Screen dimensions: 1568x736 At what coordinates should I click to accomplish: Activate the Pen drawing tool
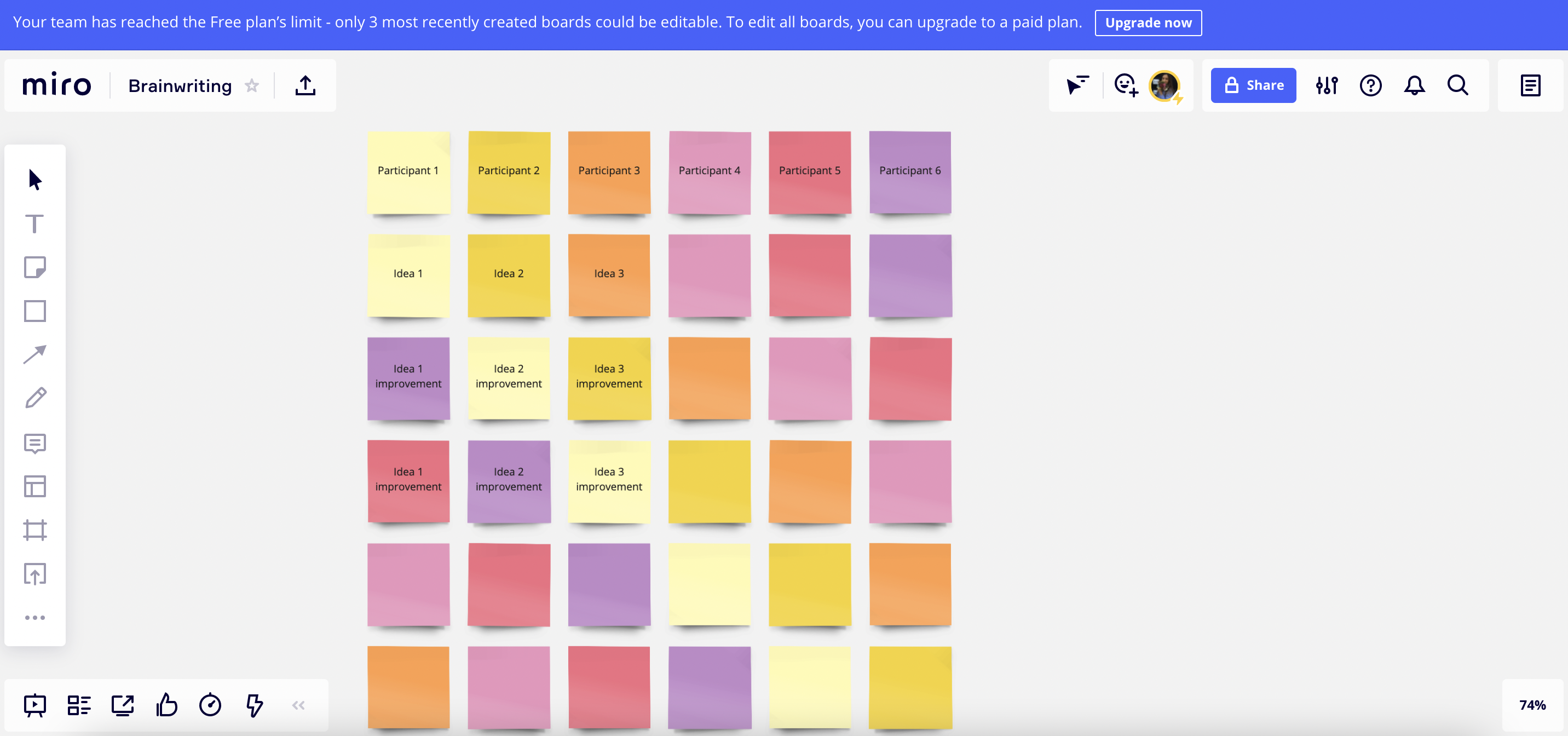click(34, 398)
